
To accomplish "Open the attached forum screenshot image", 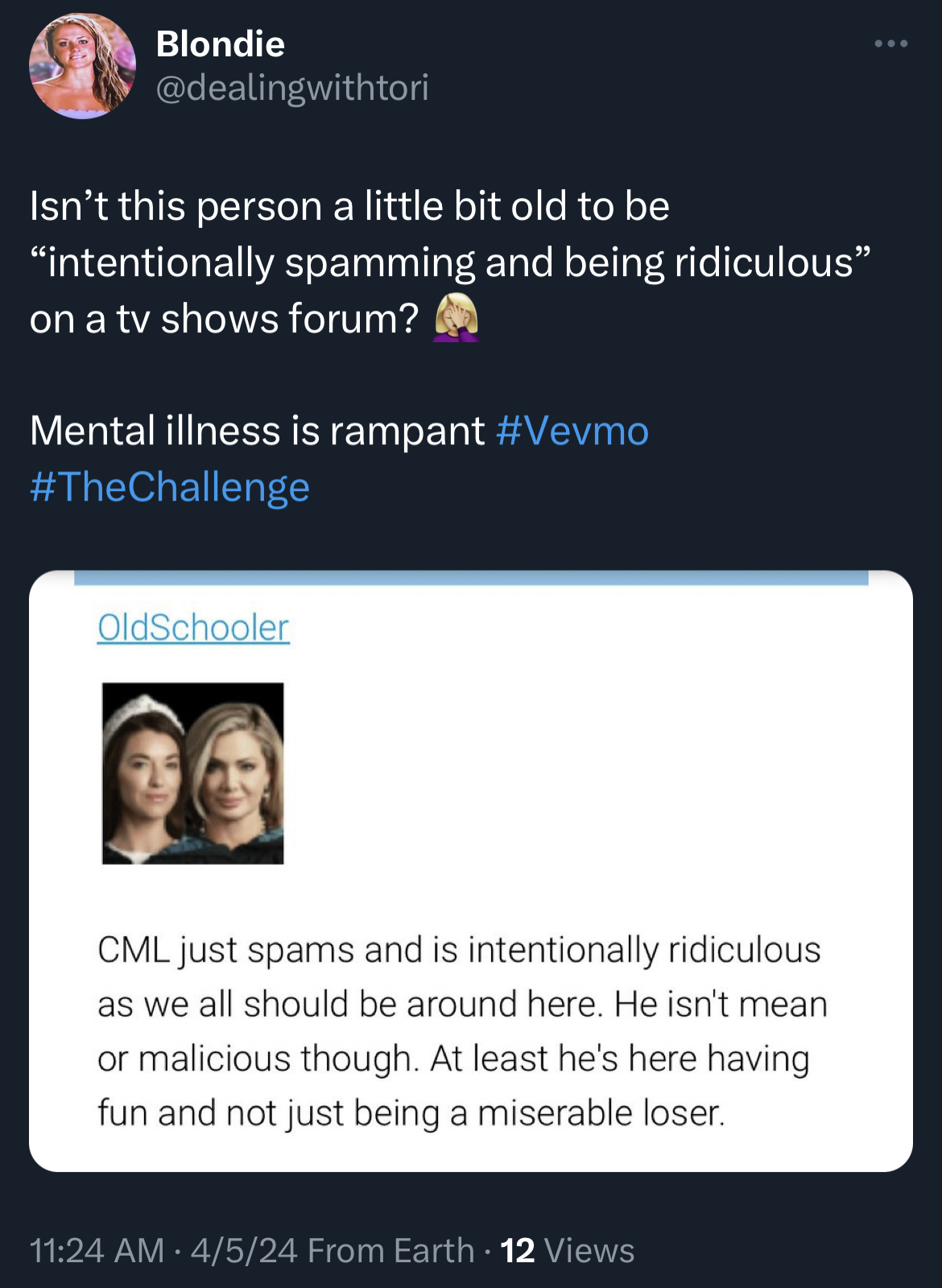I will (471, 871).
